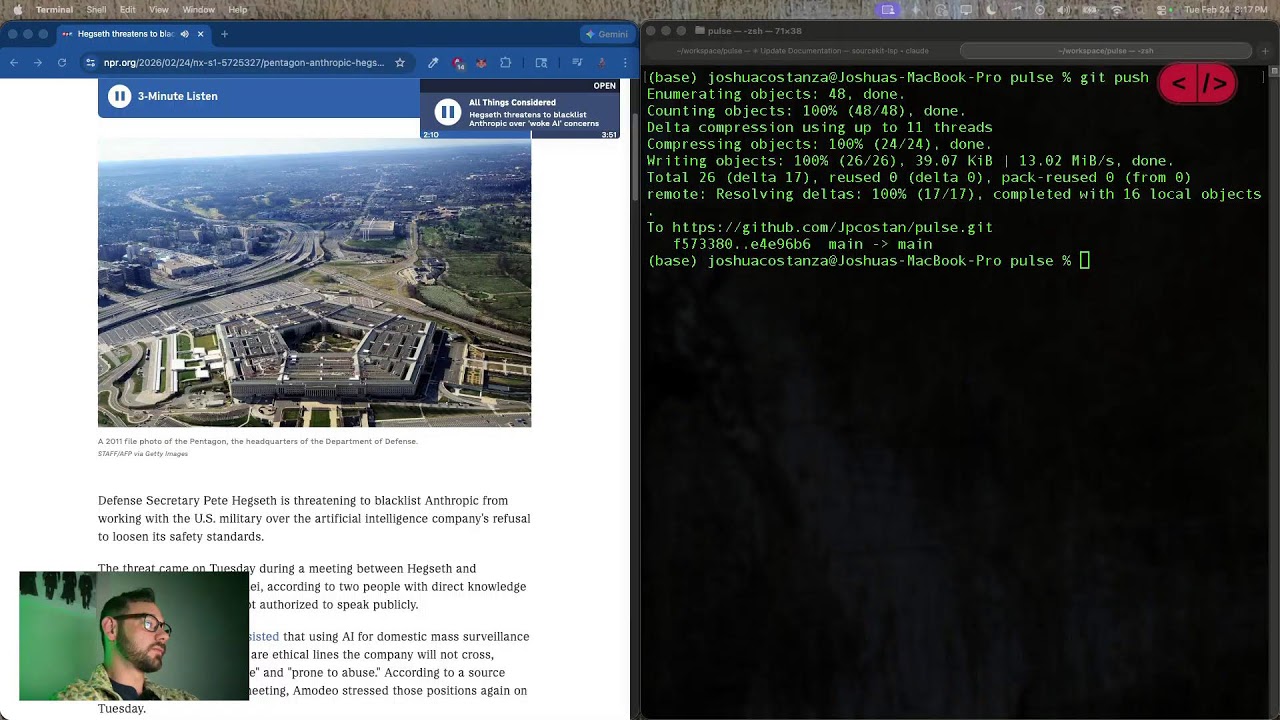Add a new Terminal tab
This screenshot has height=720, width=1280.
(1264, 50)
